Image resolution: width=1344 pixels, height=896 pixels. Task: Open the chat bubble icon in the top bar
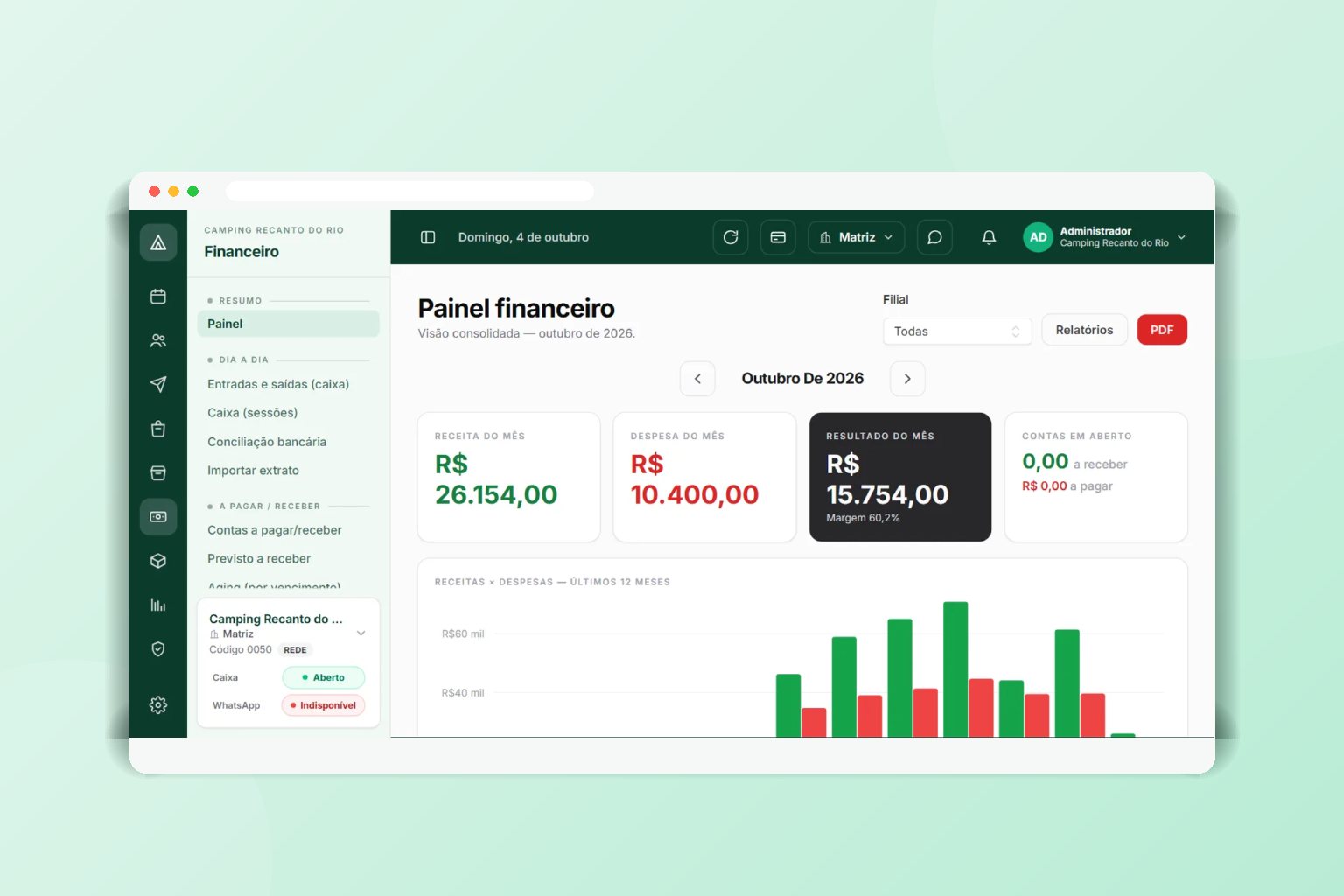pyautogui.click(x=934, y=237)
